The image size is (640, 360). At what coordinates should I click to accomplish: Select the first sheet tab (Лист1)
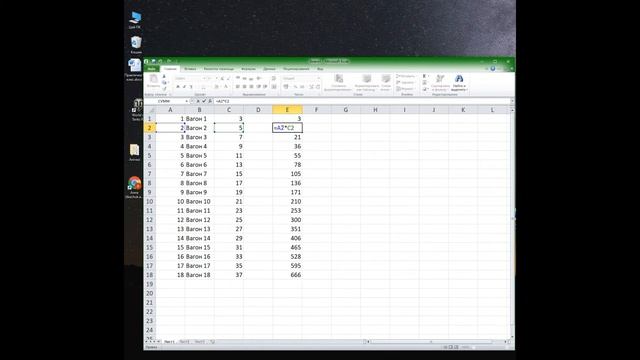[169, 342]
